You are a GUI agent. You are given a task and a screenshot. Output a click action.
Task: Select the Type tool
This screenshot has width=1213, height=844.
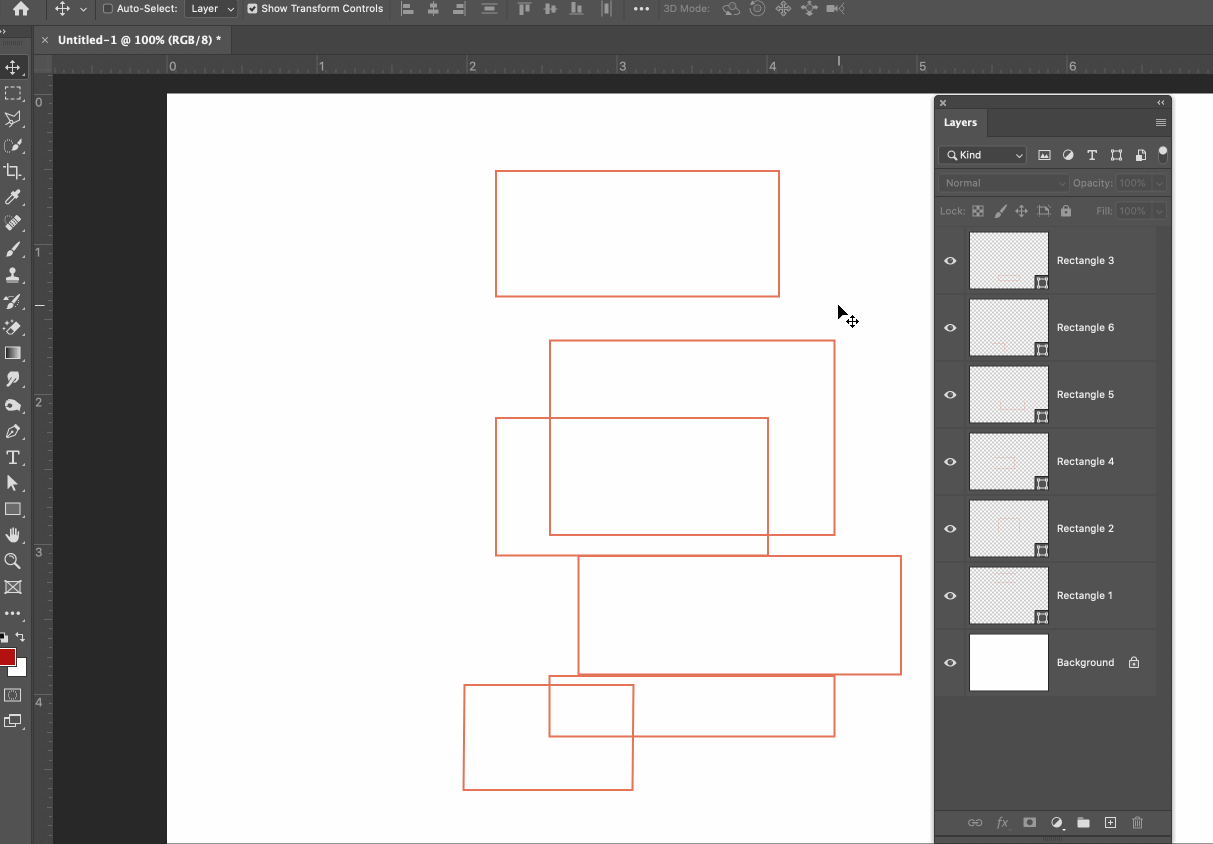(13, 457)
